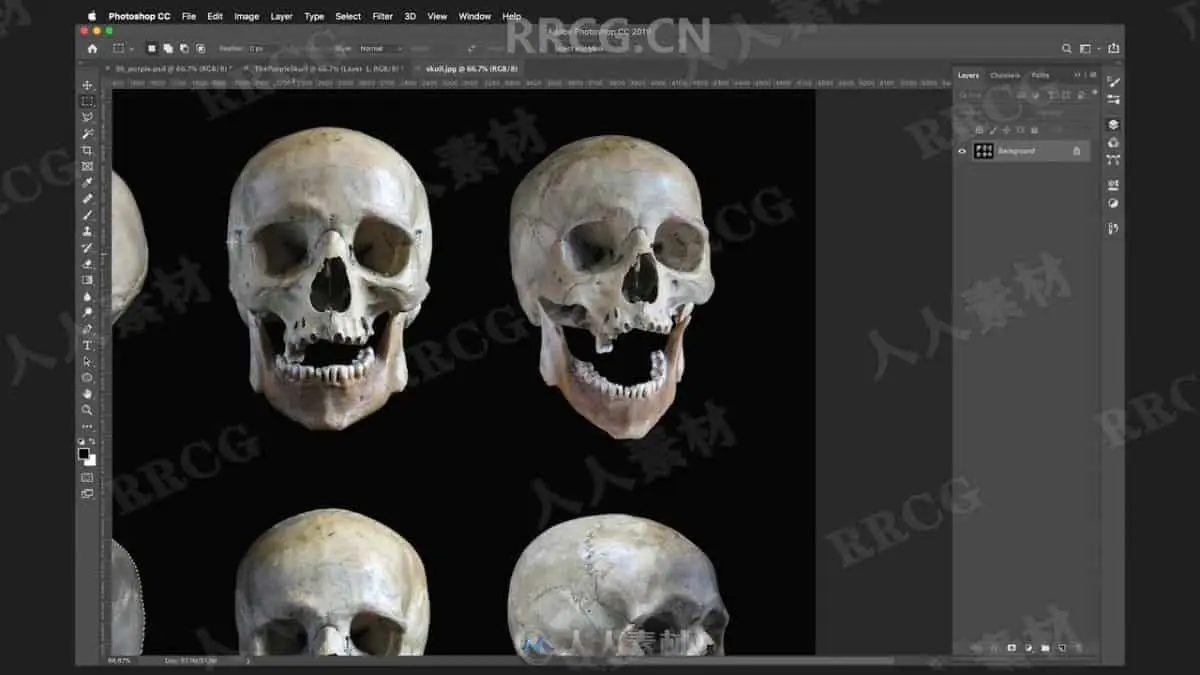This screenshot has height=675, width=1200.
Task: Open the Apple menu
Action: click(x=92, y=16)
